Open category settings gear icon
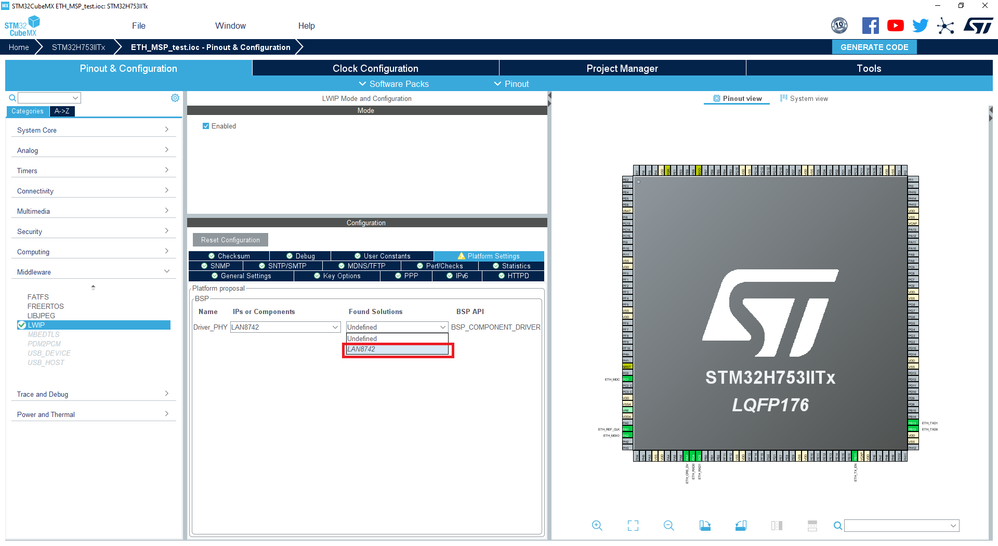Screen dimensions: 998x546 pyautogui.click(x=175, y=98)
